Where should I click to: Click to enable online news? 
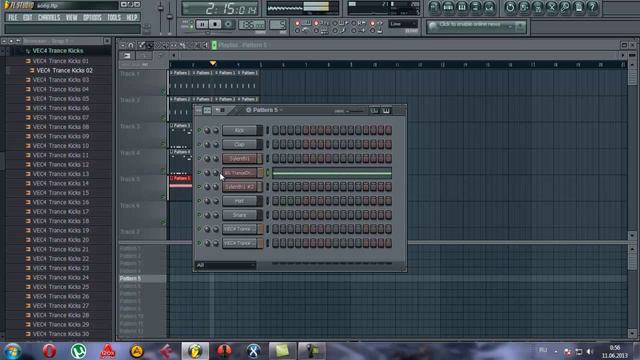(x=471, y=24)
